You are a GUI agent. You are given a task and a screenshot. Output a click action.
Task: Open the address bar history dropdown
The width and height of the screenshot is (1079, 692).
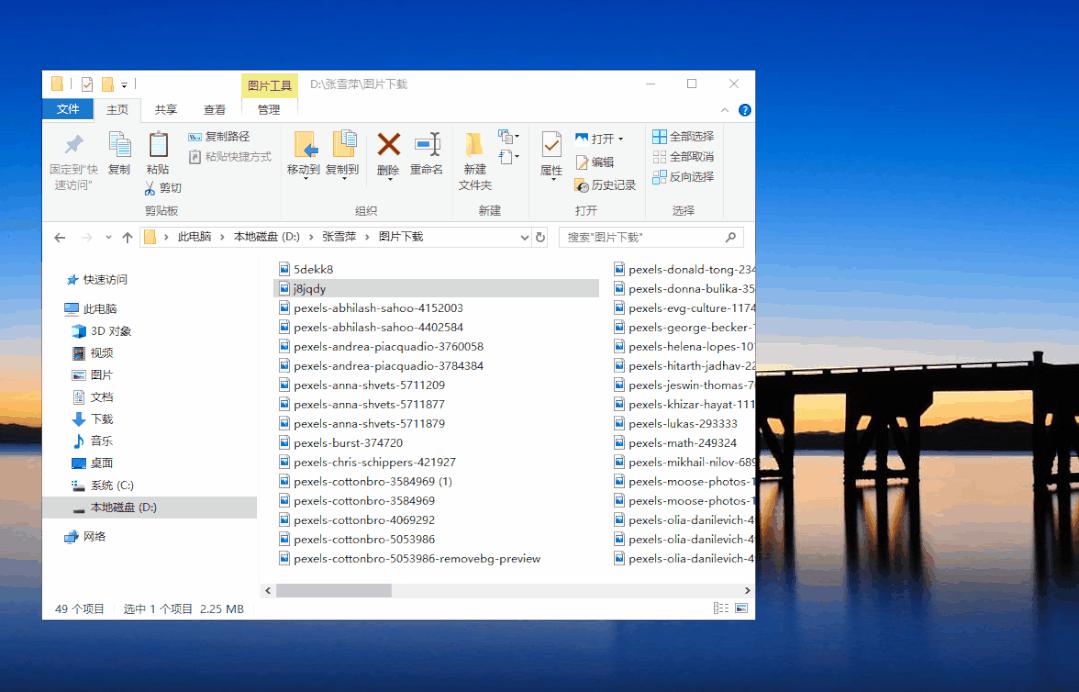pyautogui.click(x=525, y=237)
